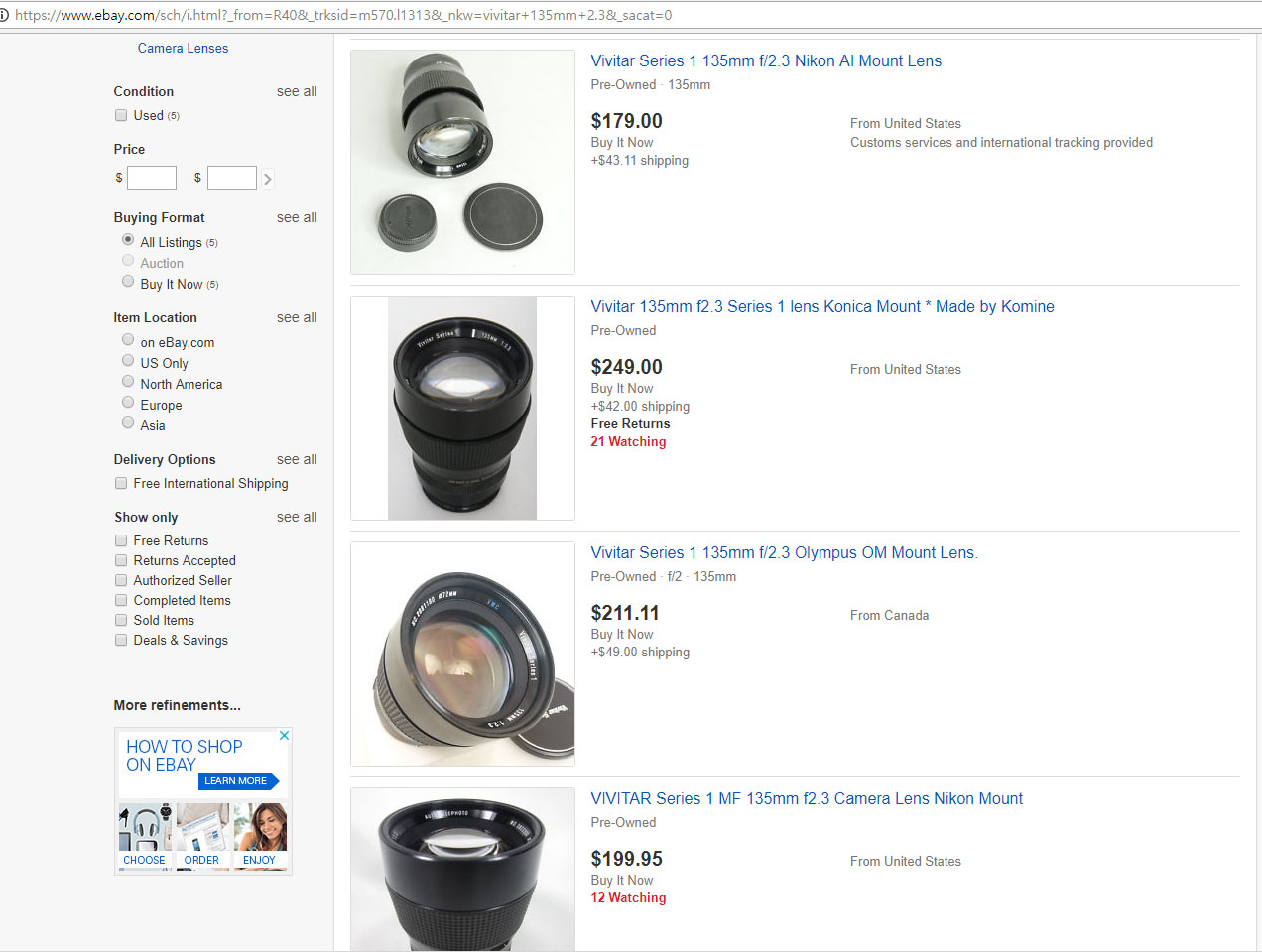Click the CHOOSE image in the ad

pos(144,837)
